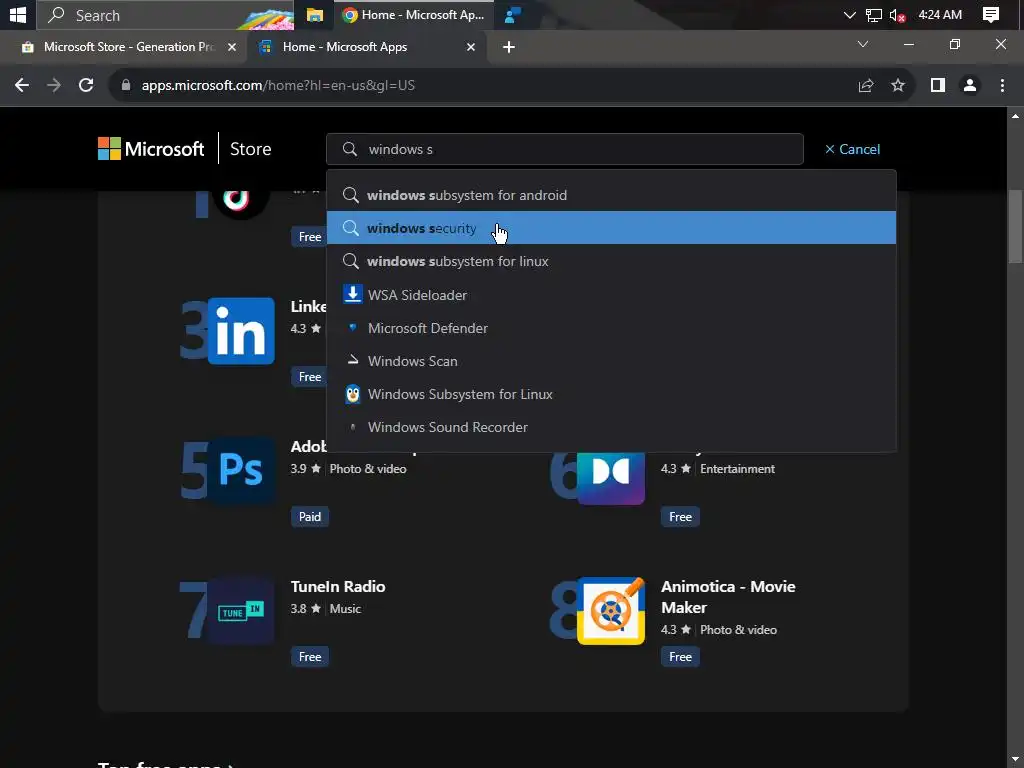
Task: Click the Free badge under LinkedIn
Action: [310, 377]
